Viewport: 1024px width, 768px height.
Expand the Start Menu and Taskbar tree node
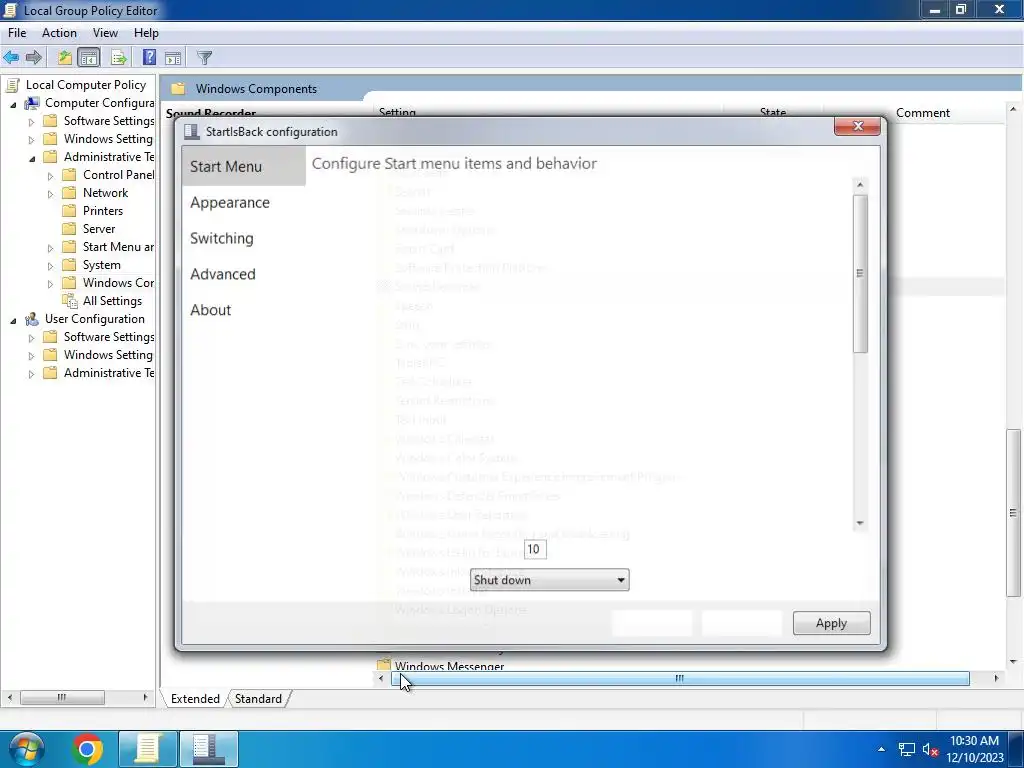[50, 248]
